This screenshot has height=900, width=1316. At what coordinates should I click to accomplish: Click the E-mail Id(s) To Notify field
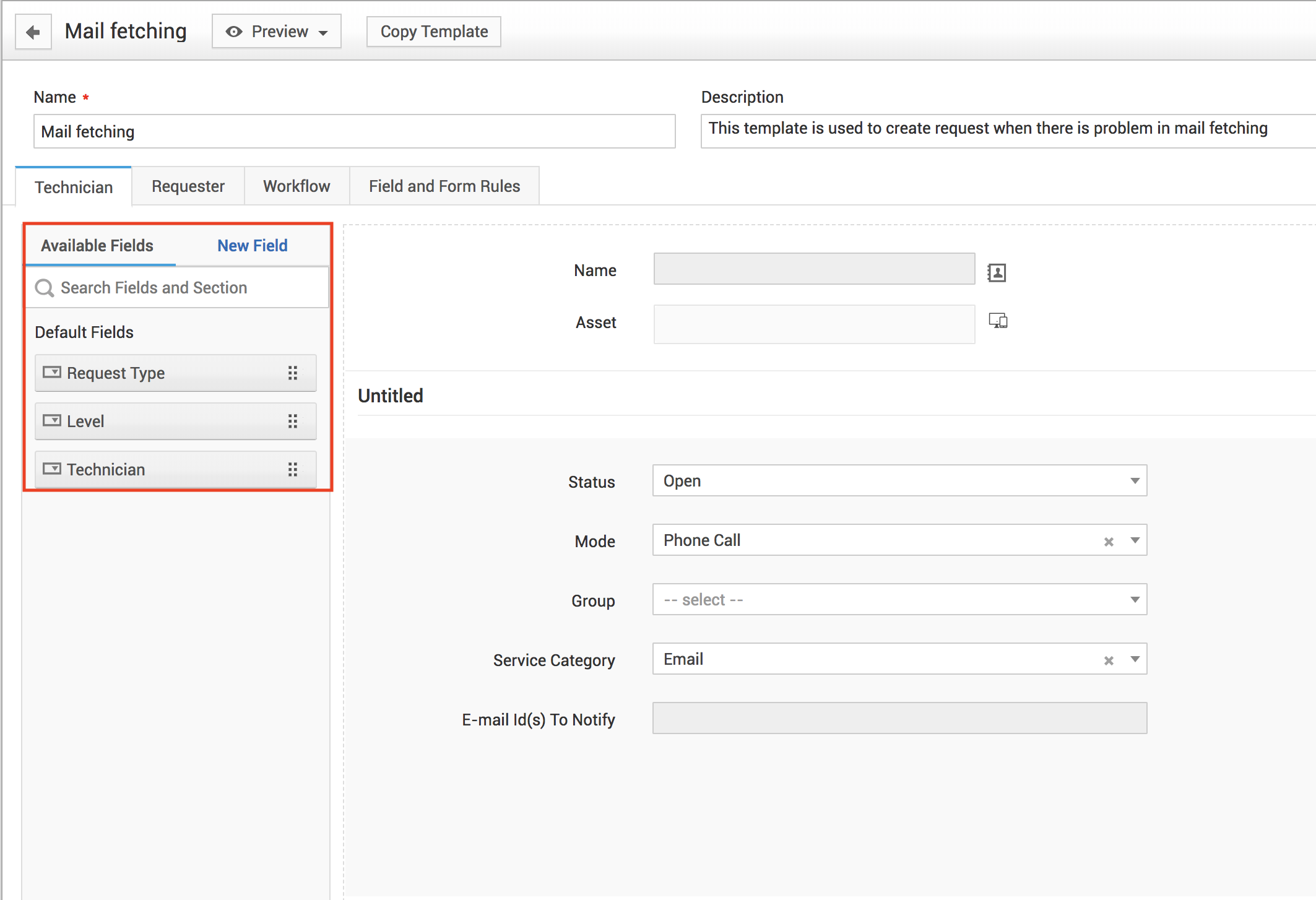tap(899, 719)
